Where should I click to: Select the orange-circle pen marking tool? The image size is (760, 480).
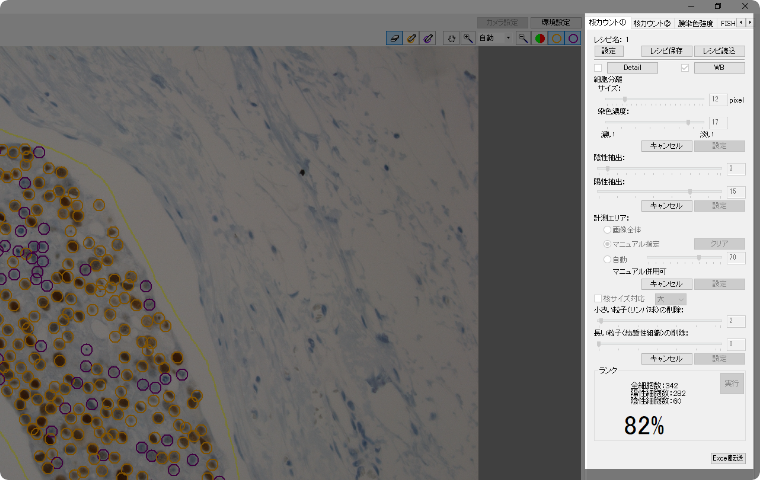pos(411,38)
